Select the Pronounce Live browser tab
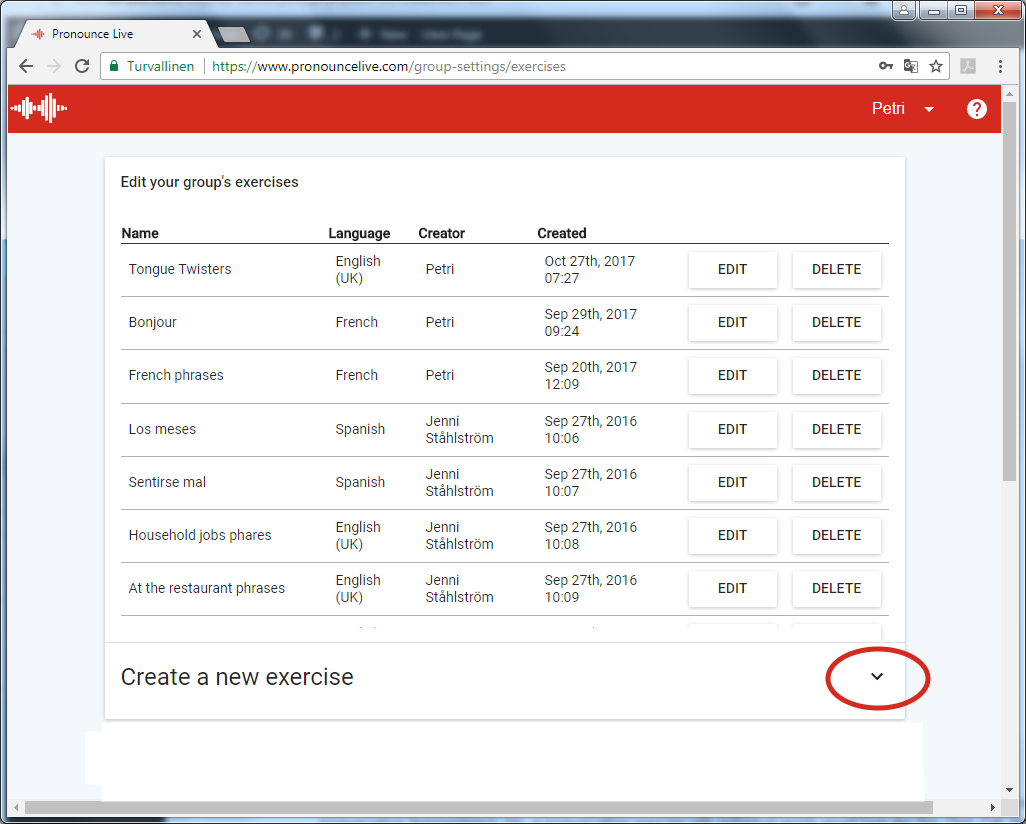1026x824 pixels. click(110, 34)
